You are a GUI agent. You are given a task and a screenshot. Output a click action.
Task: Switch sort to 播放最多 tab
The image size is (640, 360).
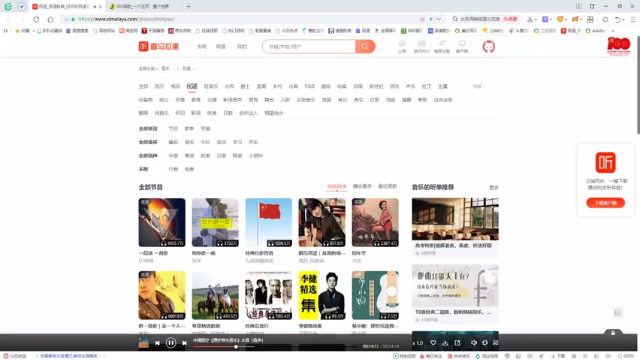[362, 186]
